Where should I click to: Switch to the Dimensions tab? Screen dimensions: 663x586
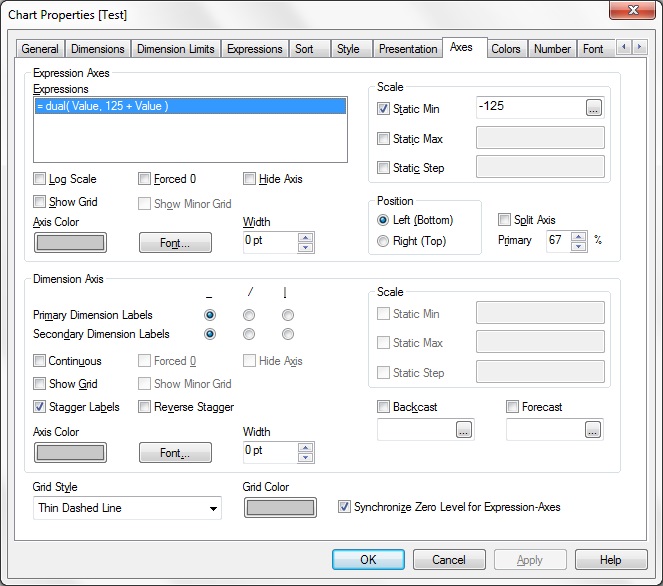98,49
